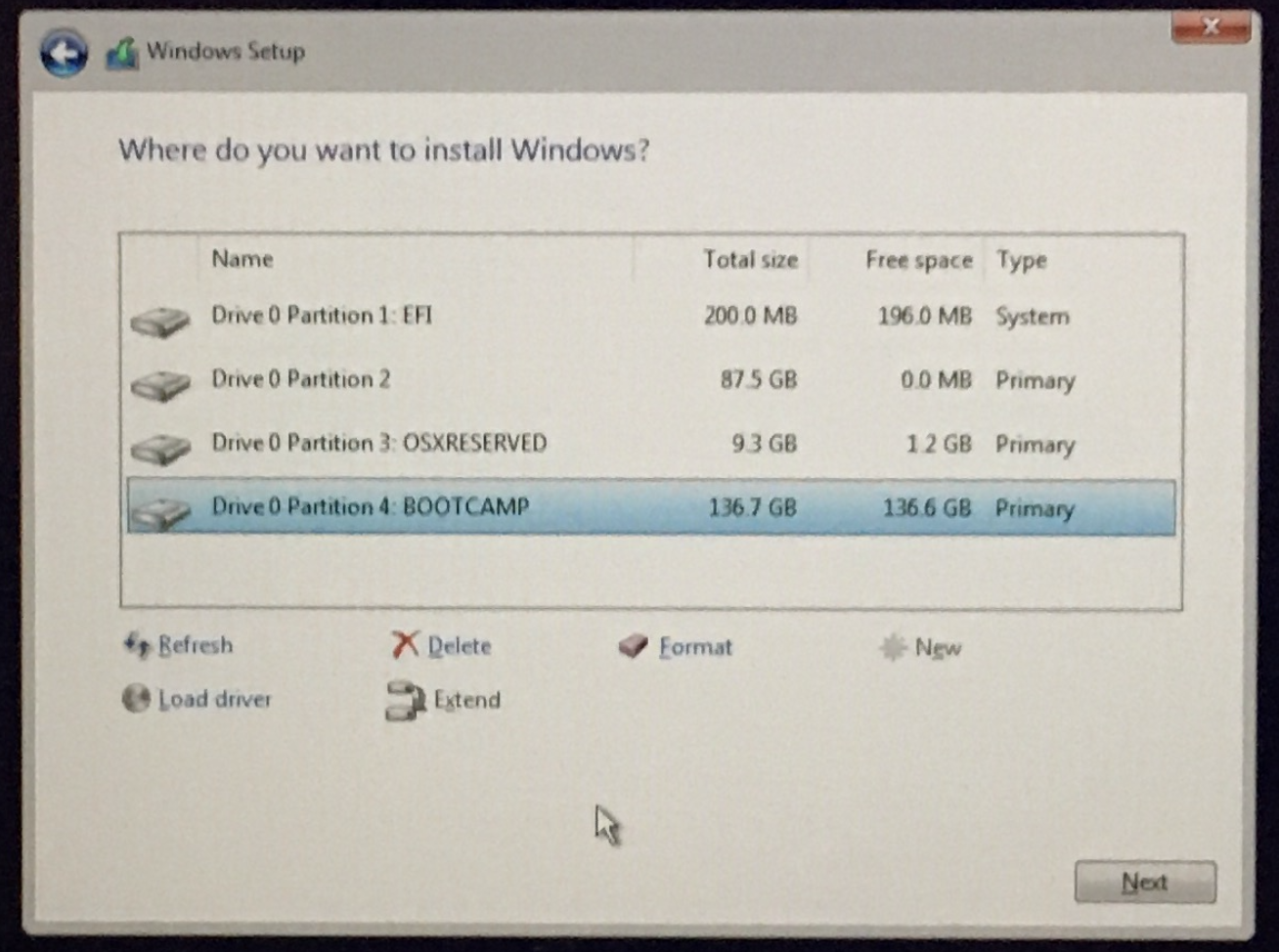Image resolution: width=1279 pixels, height=952 pixels.
Task: Create a New partition
Action: click(938, 648)
